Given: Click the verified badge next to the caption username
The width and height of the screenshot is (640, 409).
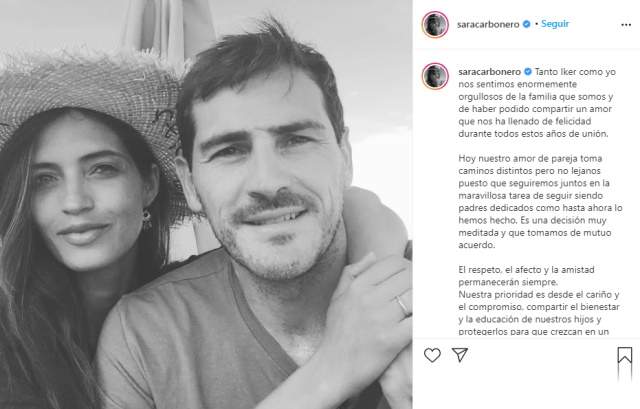Looking at the screenshot, I should coord(528,71).
